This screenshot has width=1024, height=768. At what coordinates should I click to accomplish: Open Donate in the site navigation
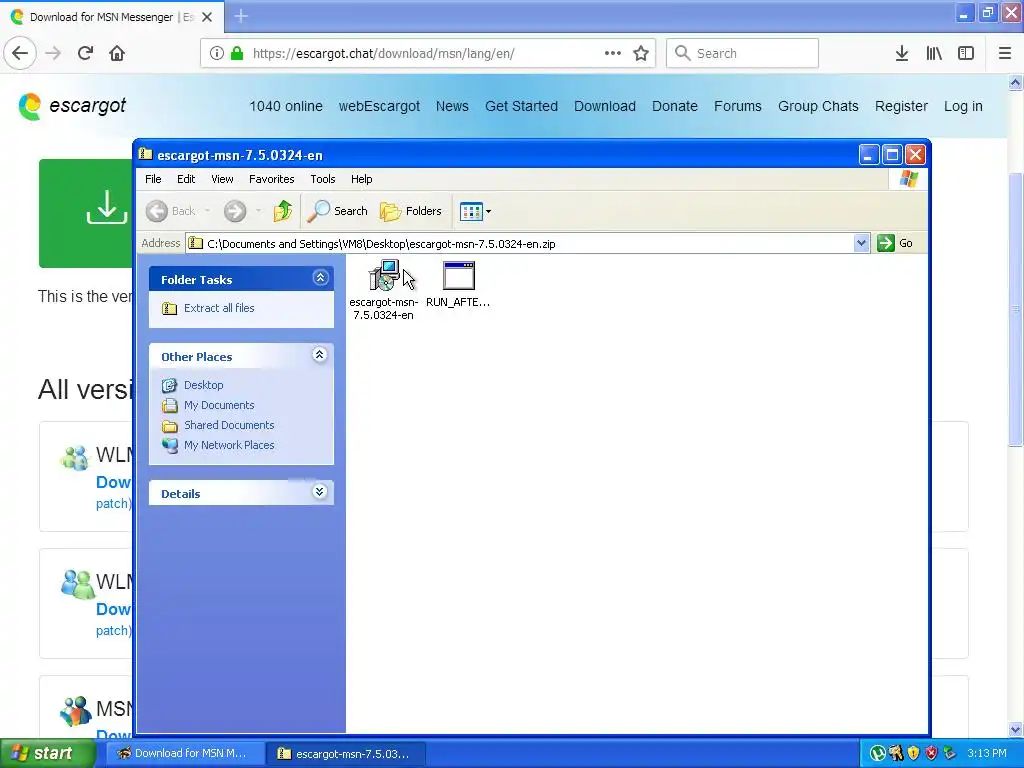coord(675,106)
